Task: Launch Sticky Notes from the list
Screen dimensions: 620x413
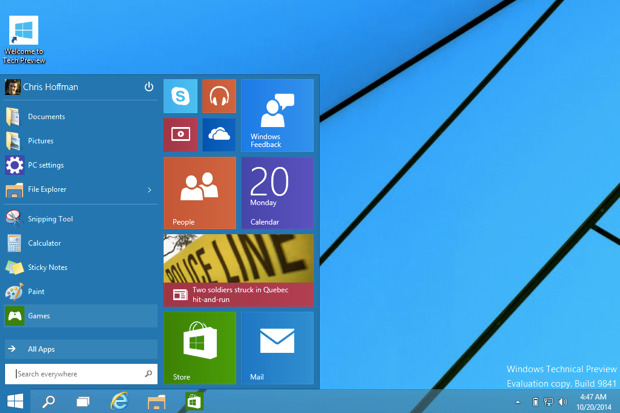Action: (x=81, y=267)
